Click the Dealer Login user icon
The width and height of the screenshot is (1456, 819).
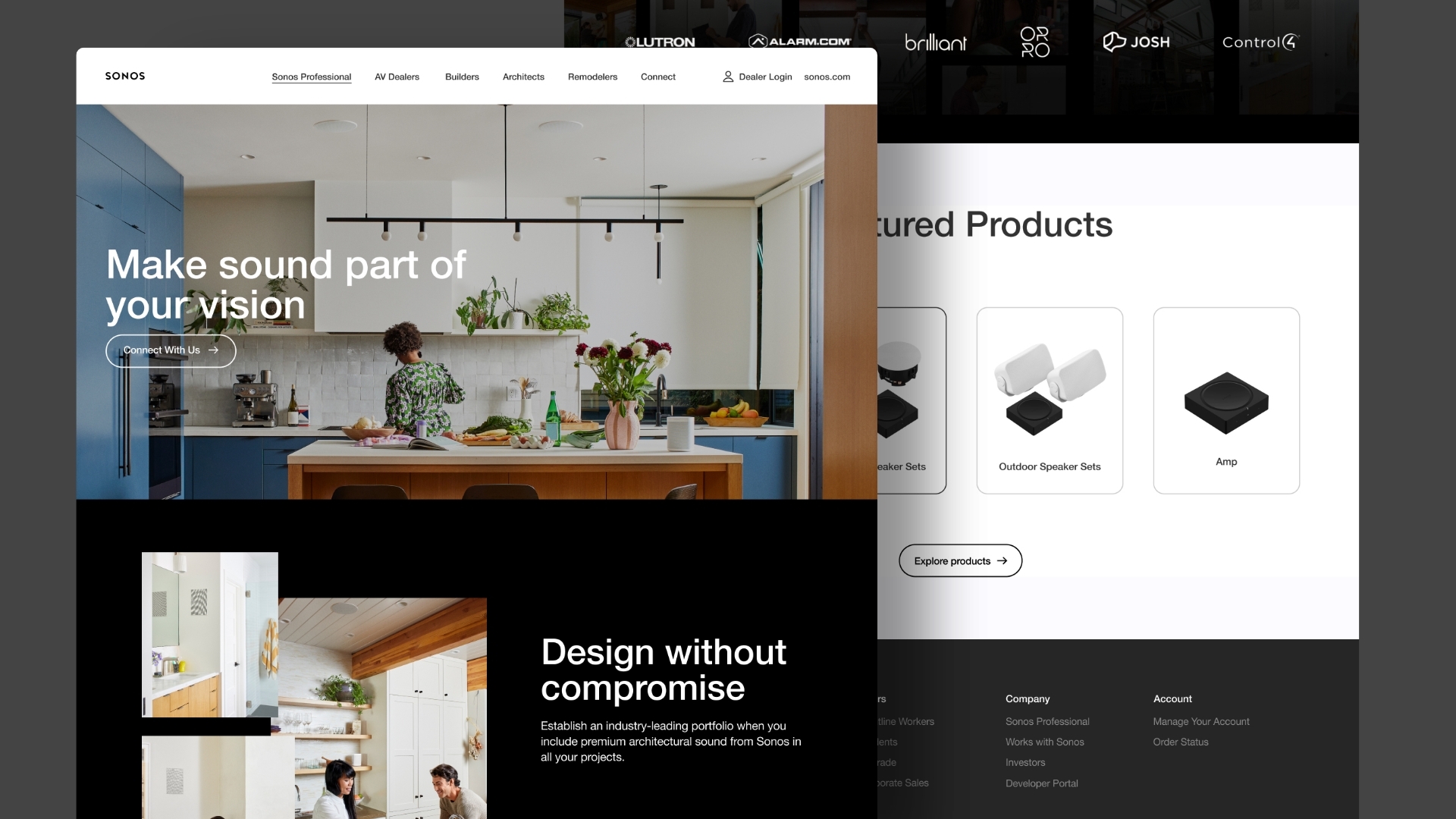pyautogui.click(x=727, y=76)
